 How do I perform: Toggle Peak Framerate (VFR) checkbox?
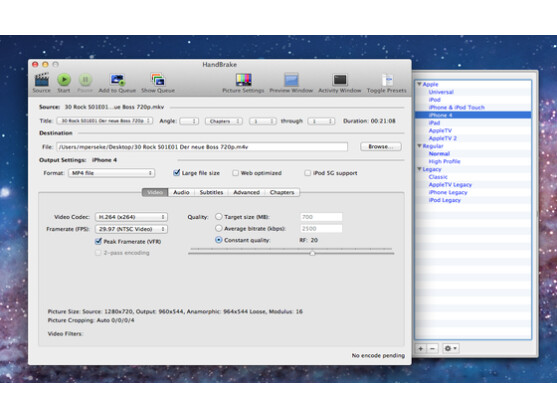point(98,241)
